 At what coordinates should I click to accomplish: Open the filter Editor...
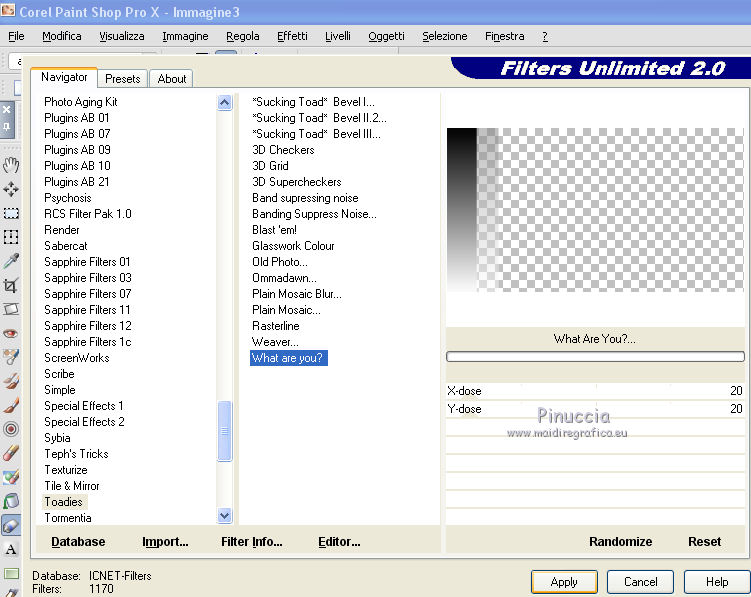coord(339,541)
